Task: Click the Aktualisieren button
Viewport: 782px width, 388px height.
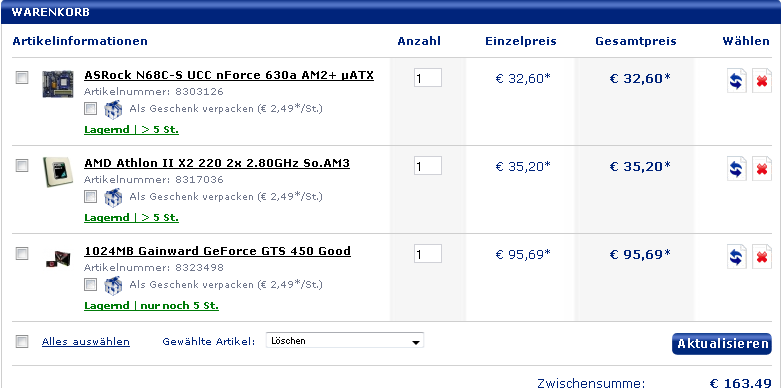Action: (722, 344)
